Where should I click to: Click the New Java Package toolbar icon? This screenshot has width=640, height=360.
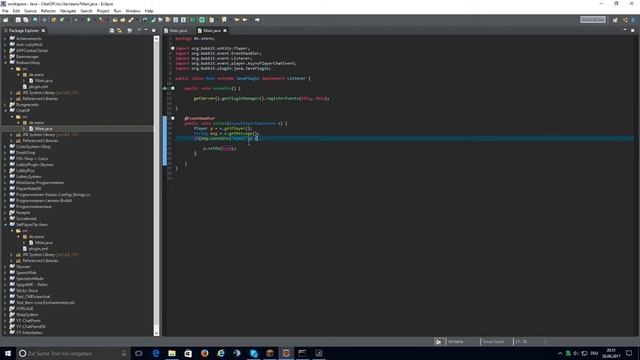click(53, 20)
